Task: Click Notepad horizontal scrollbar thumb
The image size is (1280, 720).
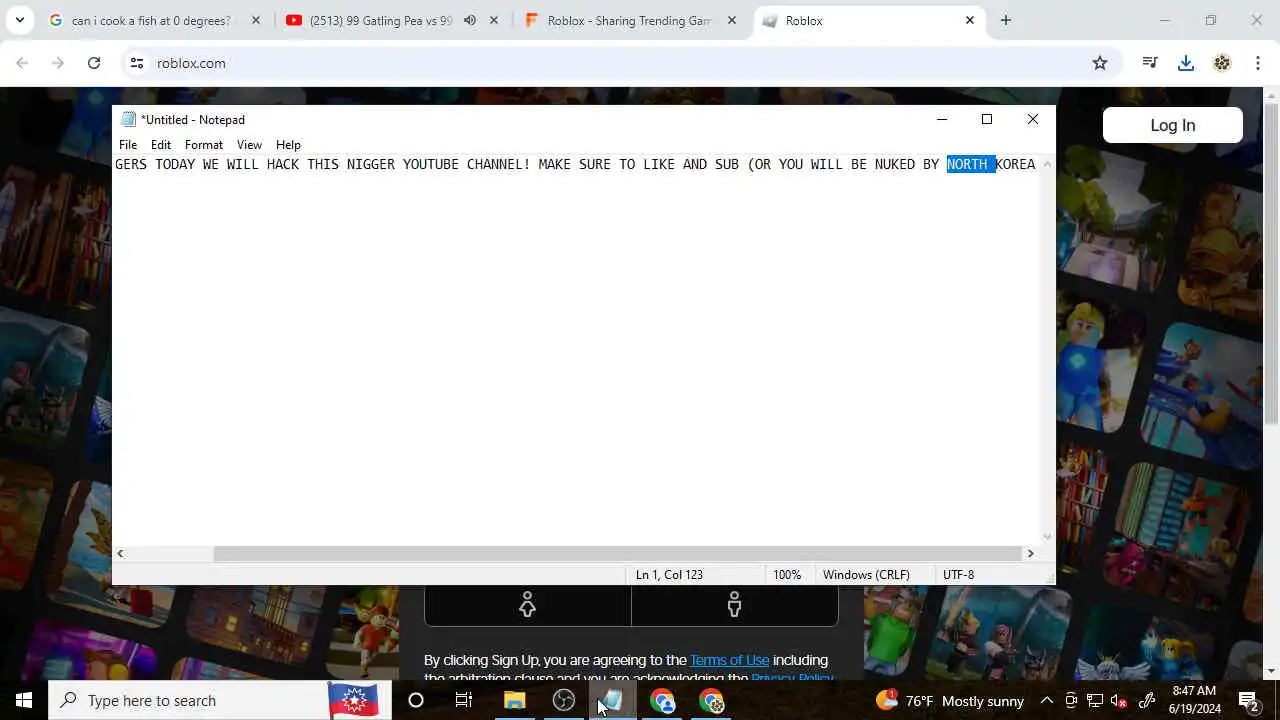Action: coord(617,553)
